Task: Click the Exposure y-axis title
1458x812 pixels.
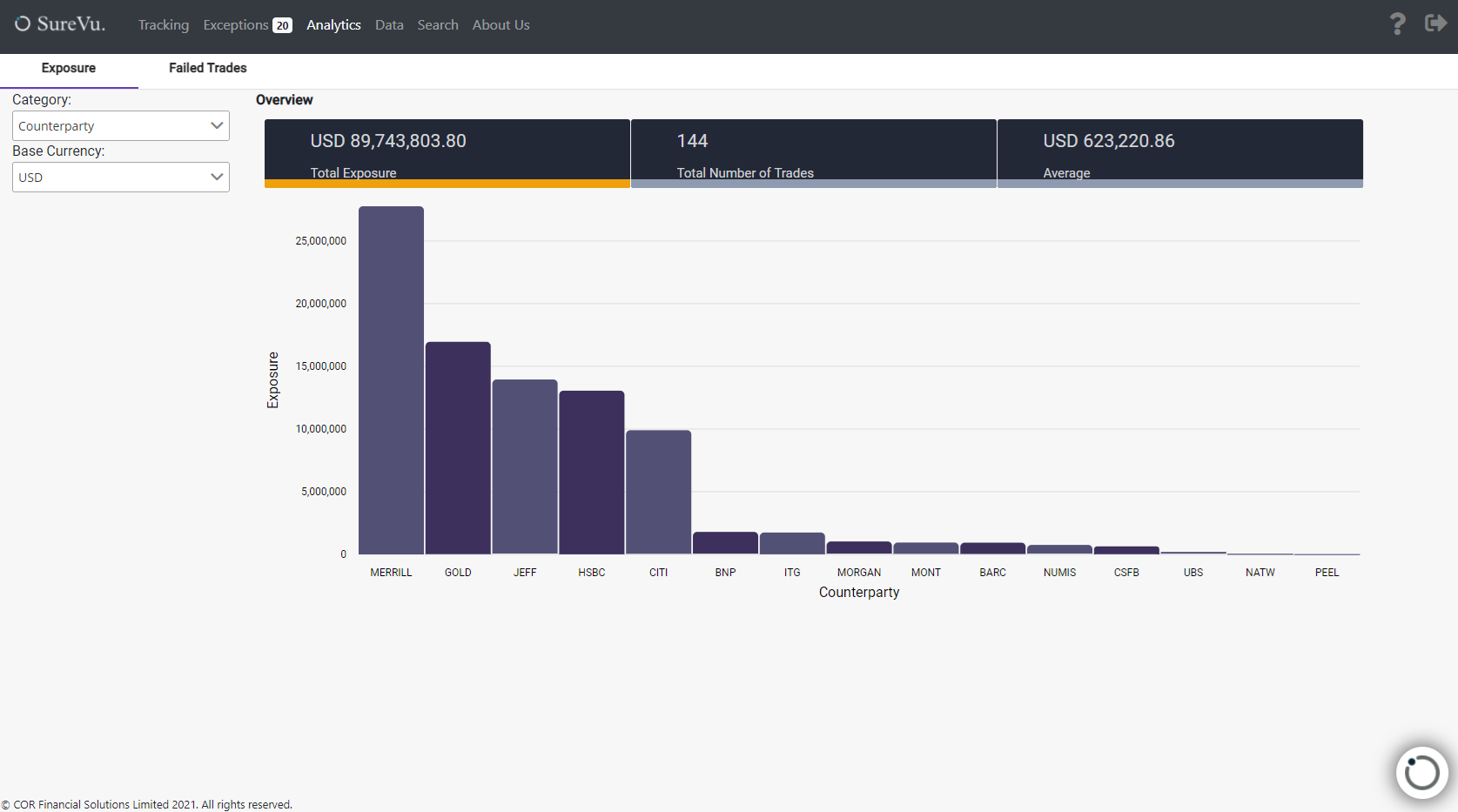Action: (x=273, y=380)
